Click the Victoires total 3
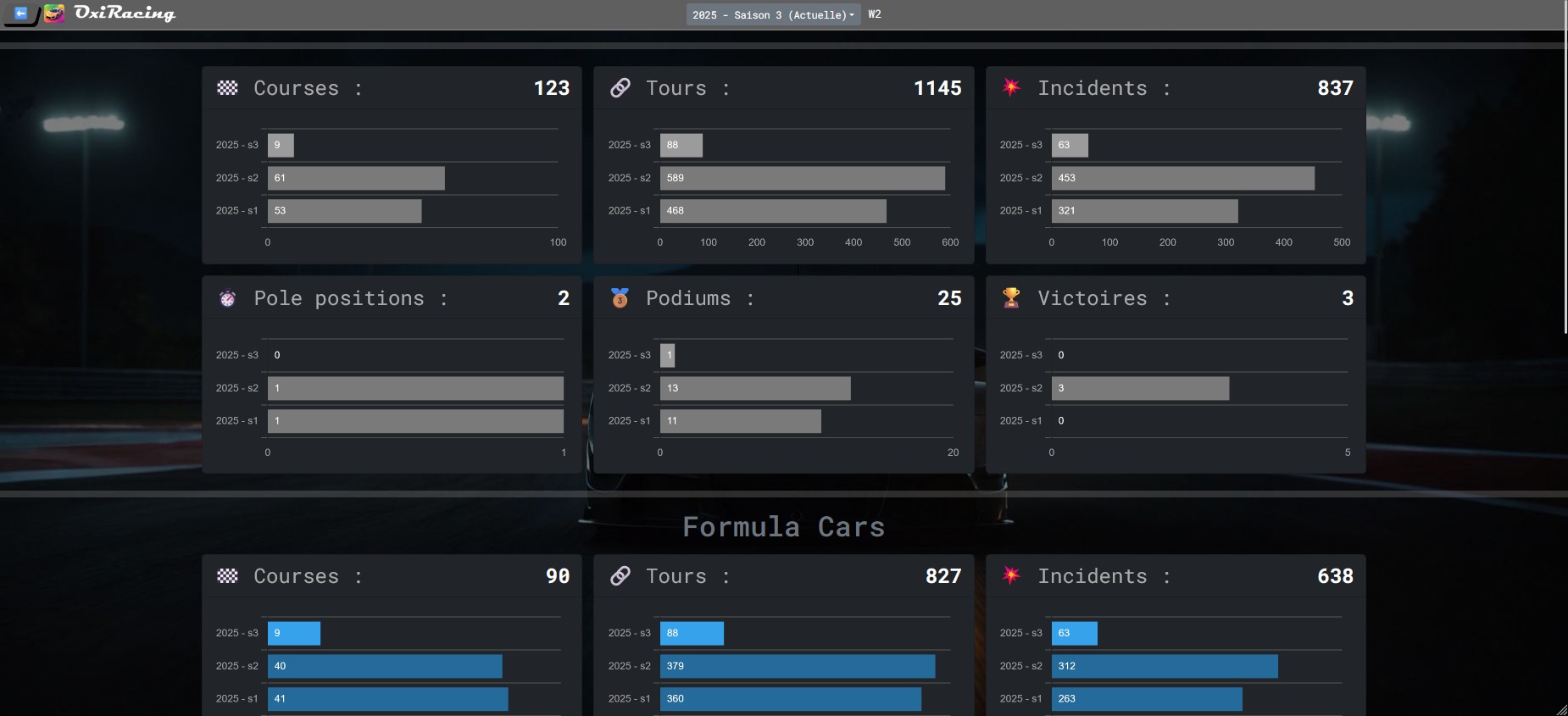Image resolution: width=1568 pixels, height=716 pixels. [x=1348, y=298]
